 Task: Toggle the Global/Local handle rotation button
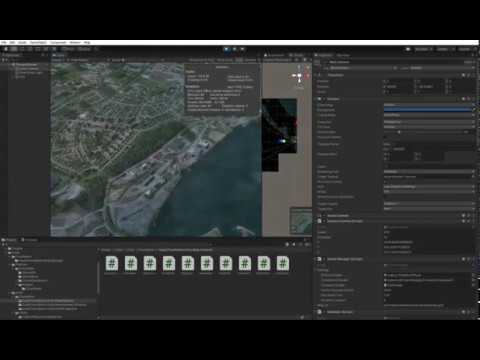[x=84, y=49]
